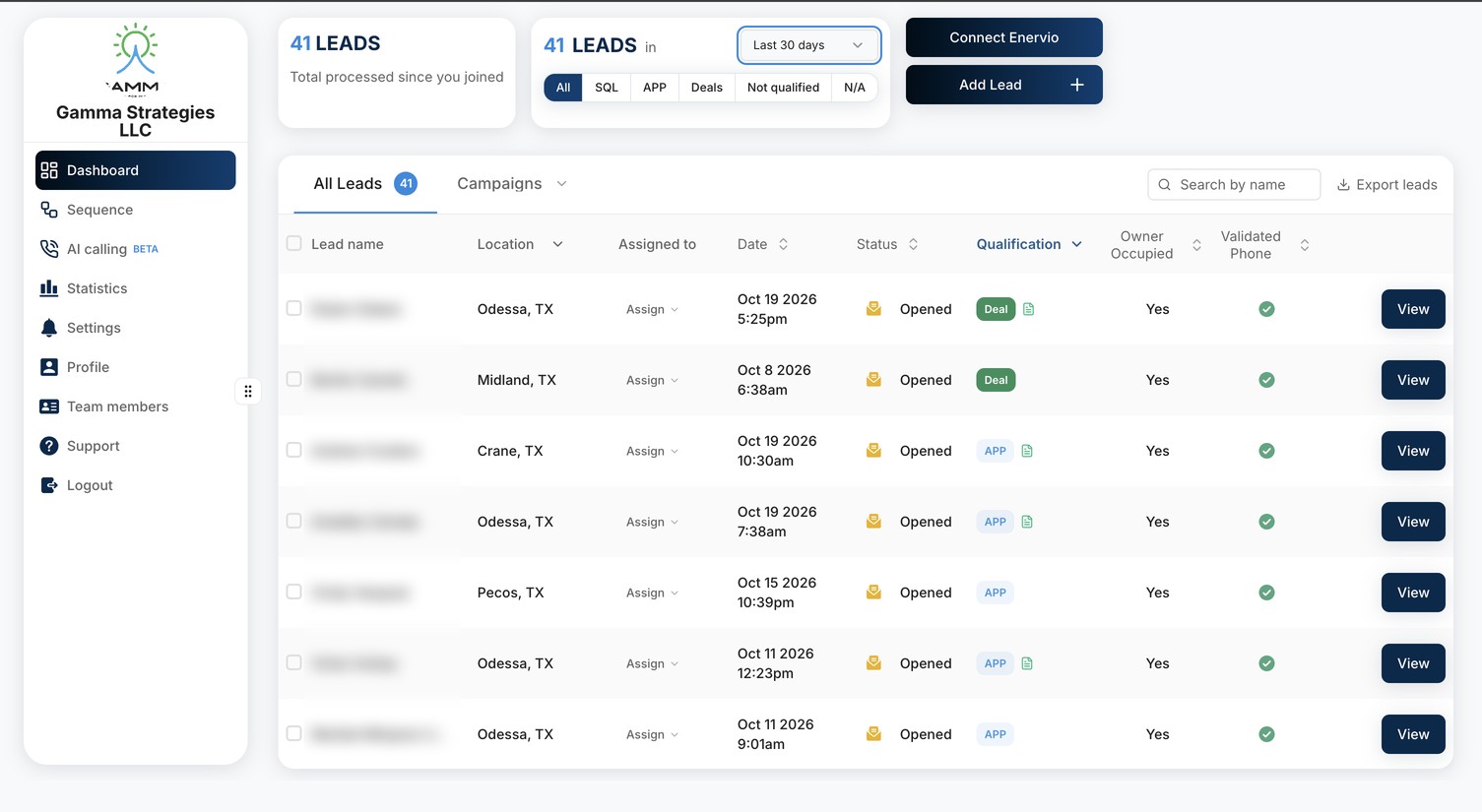
Task: Open Assign dropdown for Midland, TX lead
Action: (x=652, y=380)
